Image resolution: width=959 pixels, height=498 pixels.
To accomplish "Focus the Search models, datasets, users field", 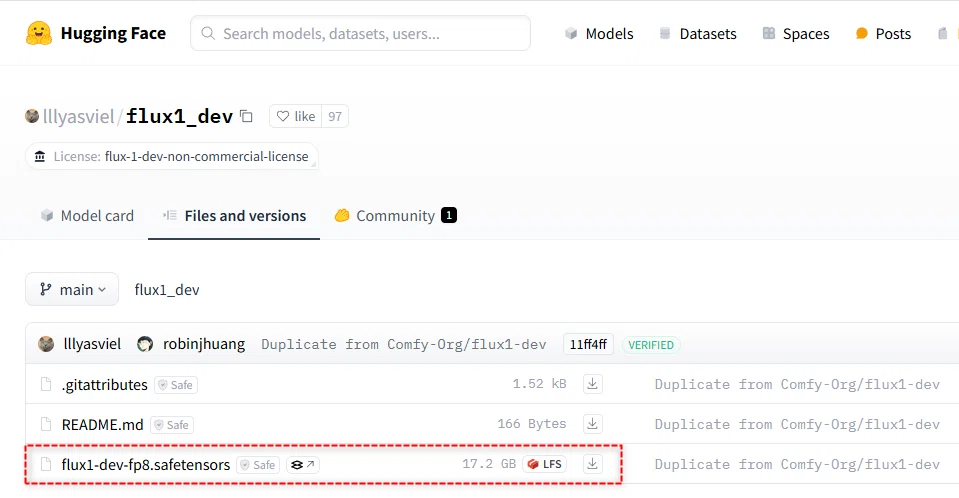I will (360, 33).
